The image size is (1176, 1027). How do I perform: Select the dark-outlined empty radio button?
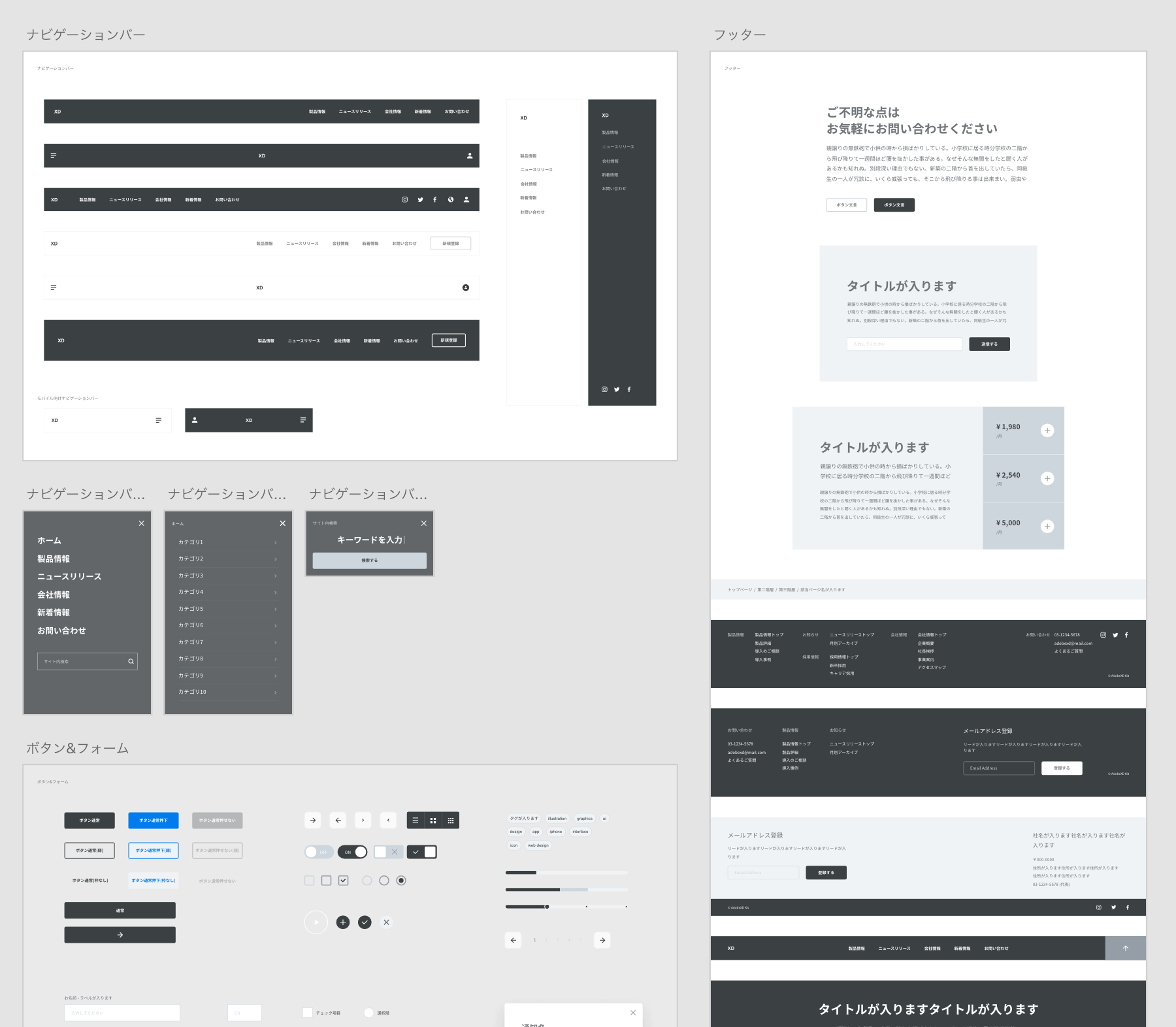point(384,881)
